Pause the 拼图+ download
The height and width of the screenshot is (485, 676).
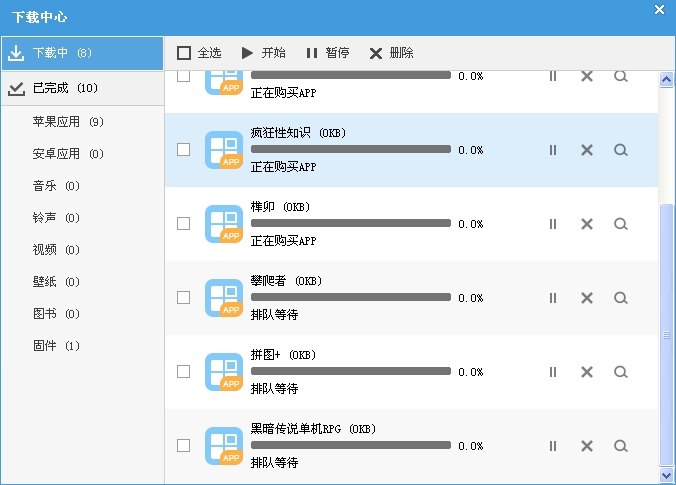click(x=553, y=372)
